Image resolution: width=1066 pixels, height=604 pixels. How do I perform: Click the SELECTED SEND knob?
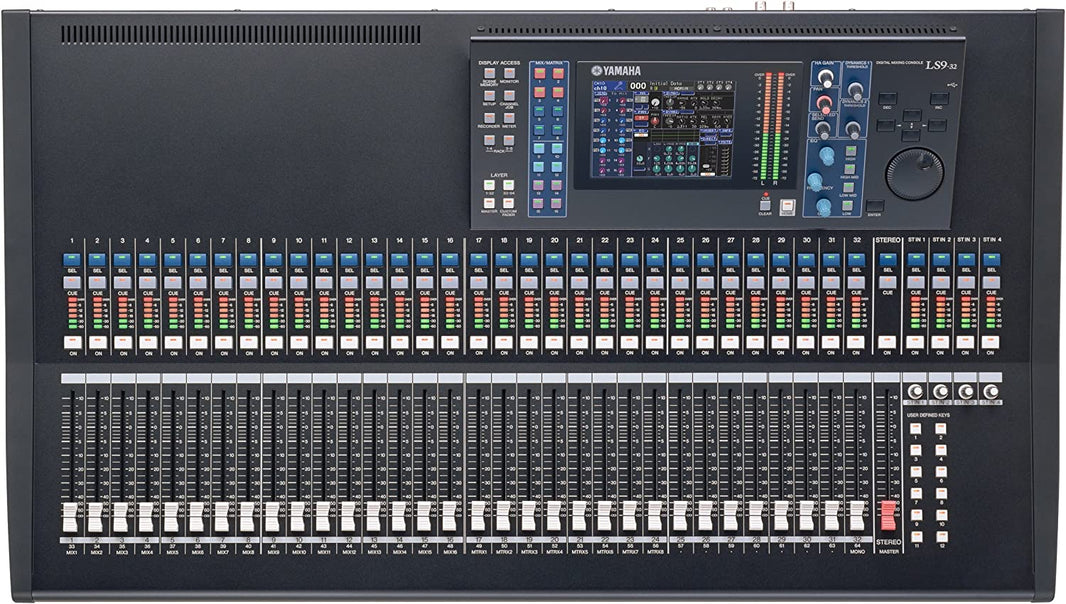pyautogui.click(x=823, y=130)
